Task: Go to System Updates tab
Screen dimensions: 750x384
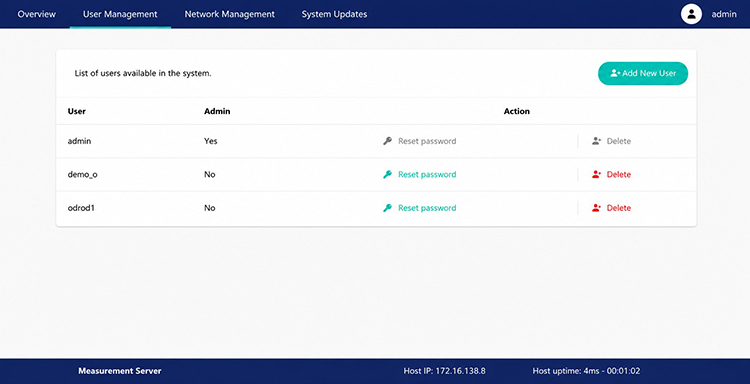Action: pyautogui.click(x=334, y=14)
